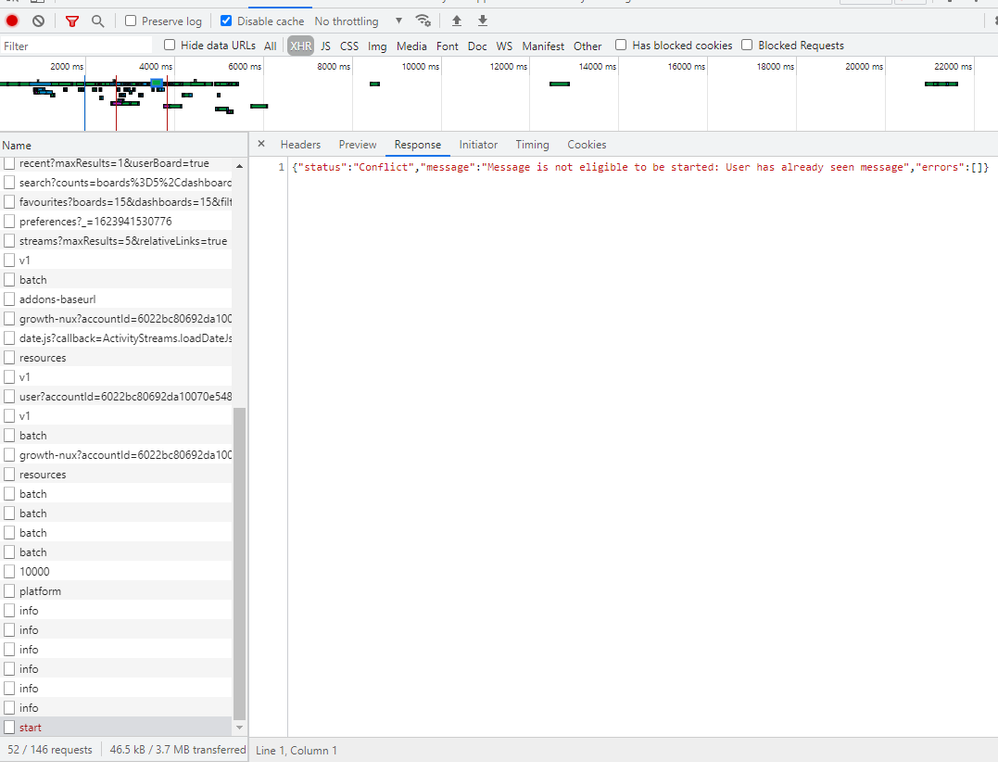Select the Response tab
The height and width of the screenshot is (762, 998).
pyautogui.click(x=418, y=145)
